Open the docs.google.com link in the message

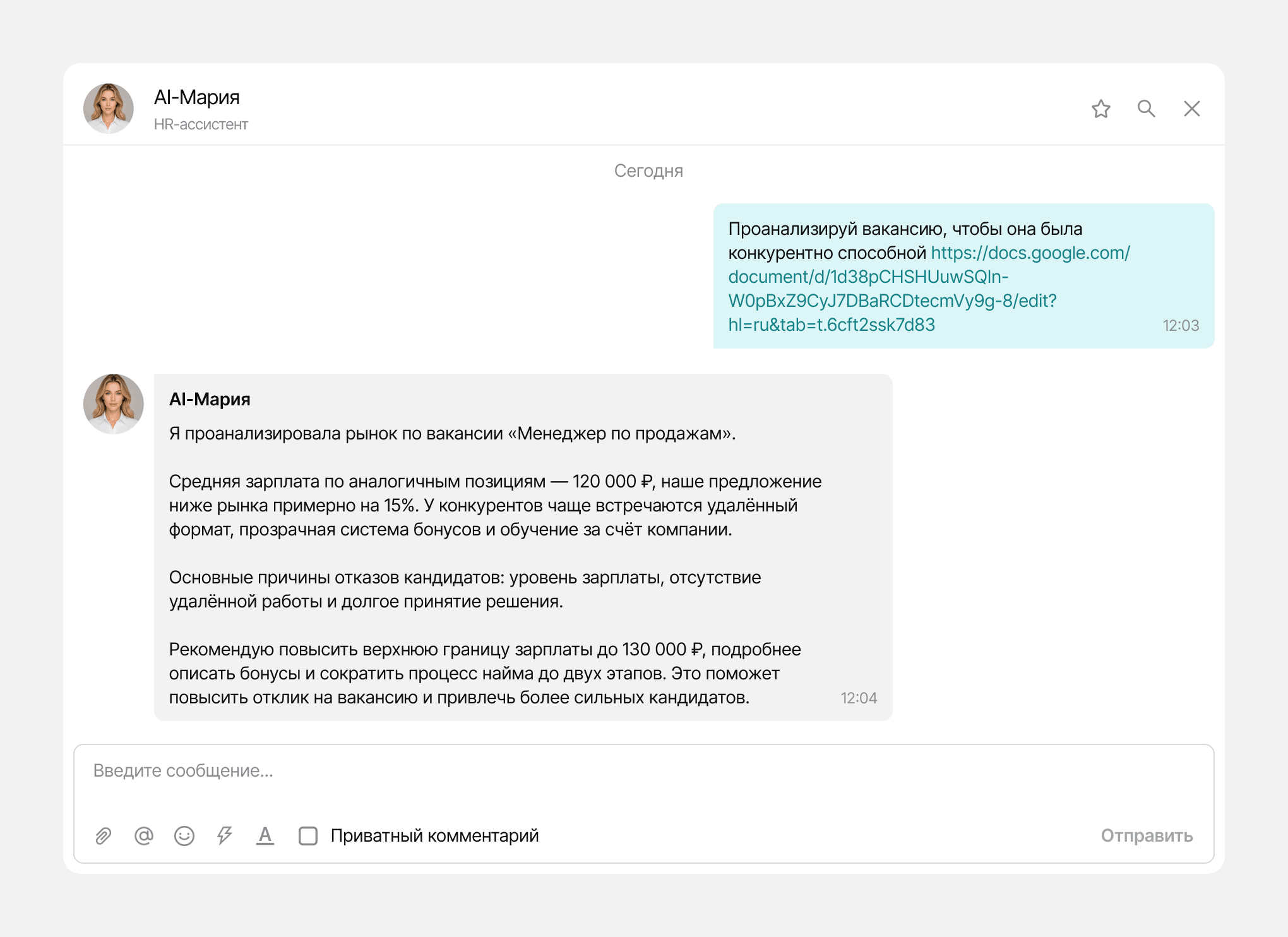[929, 289]
